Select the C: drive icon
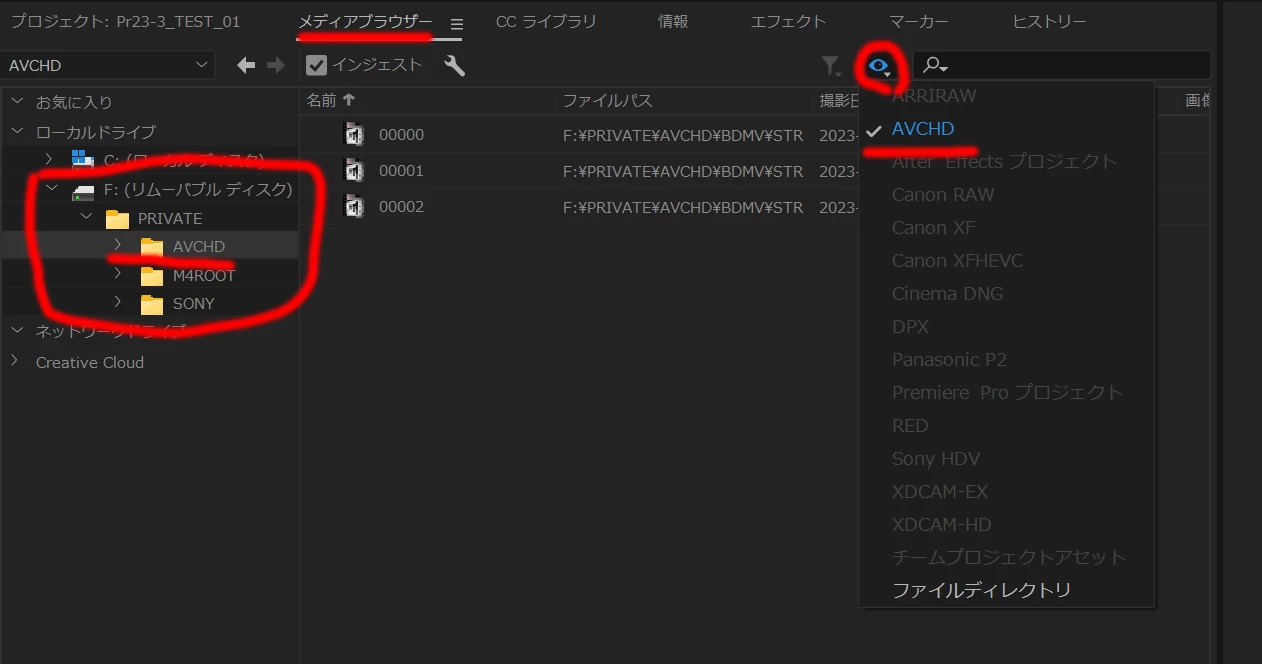The height and width of the screenshot is (664, 1262). pos(83,160)
